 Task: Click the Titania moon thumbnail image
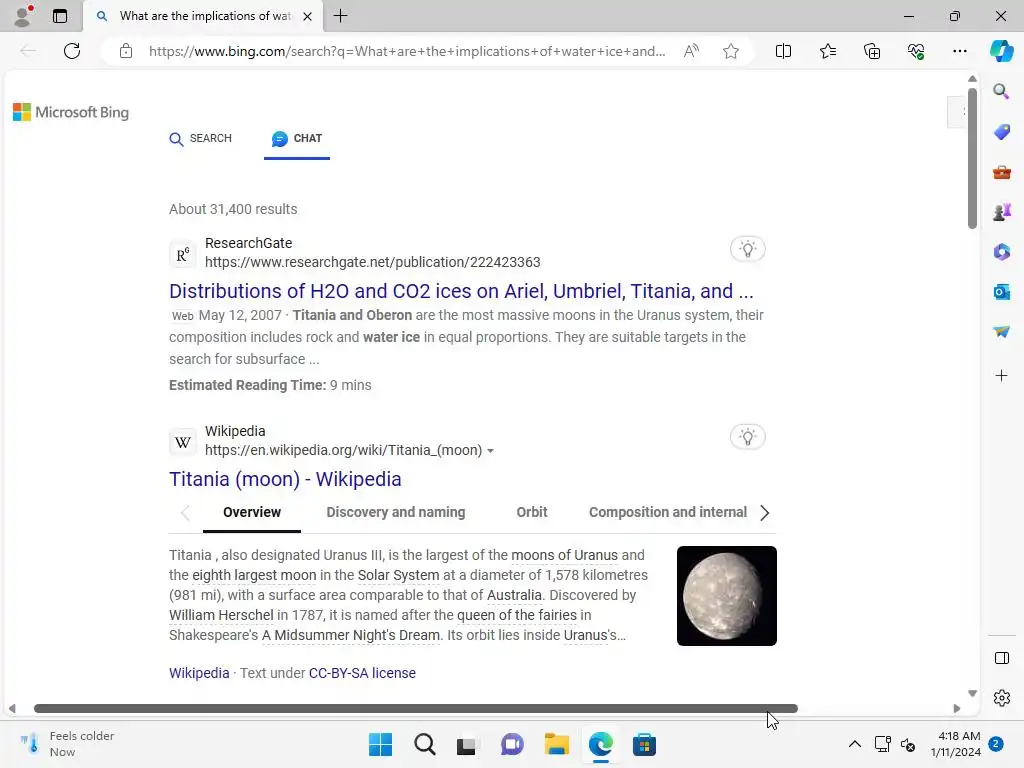click(x=727, y=596)
